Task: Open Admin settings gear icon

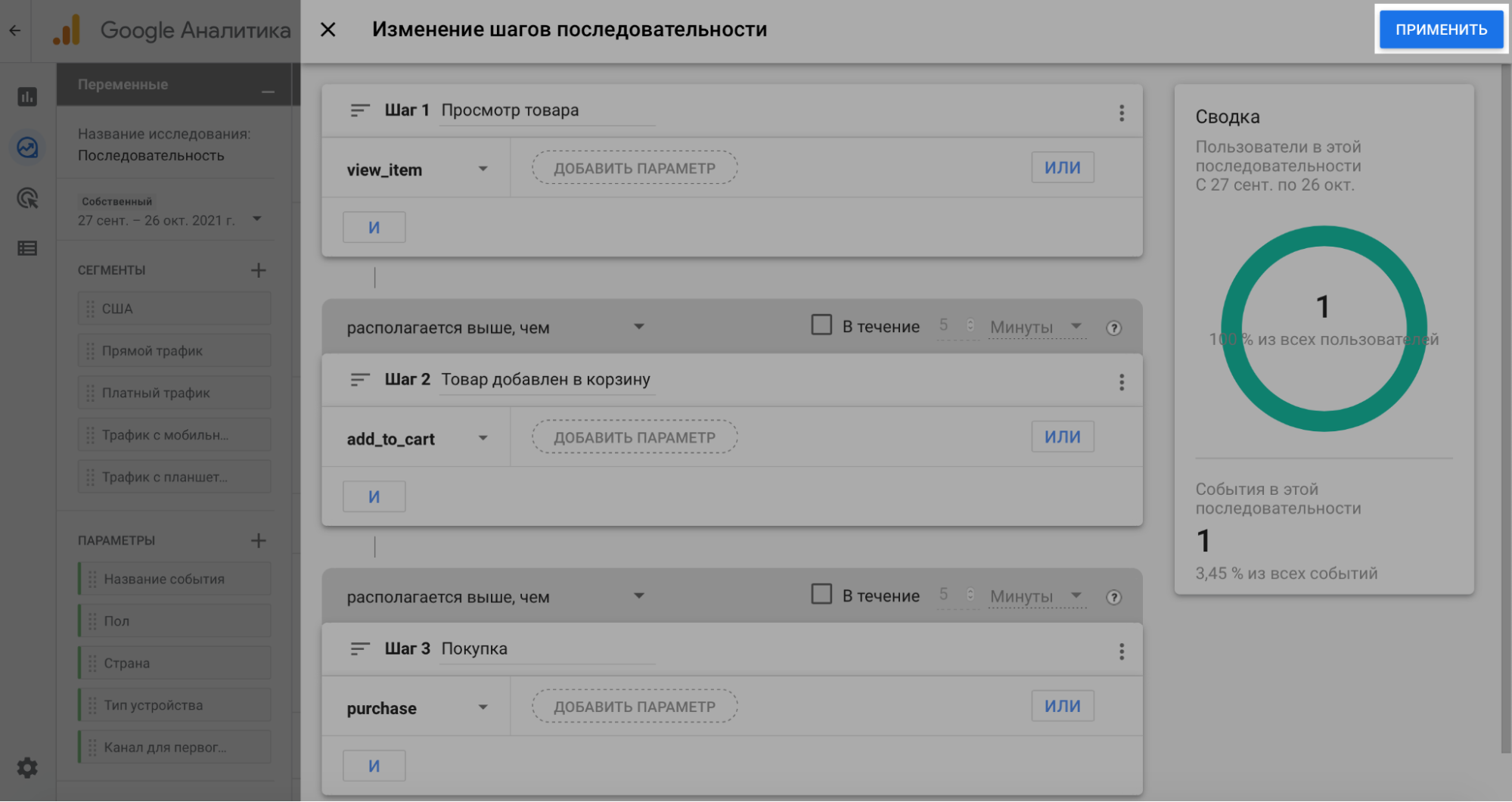Action: click(x=27, y=767)
